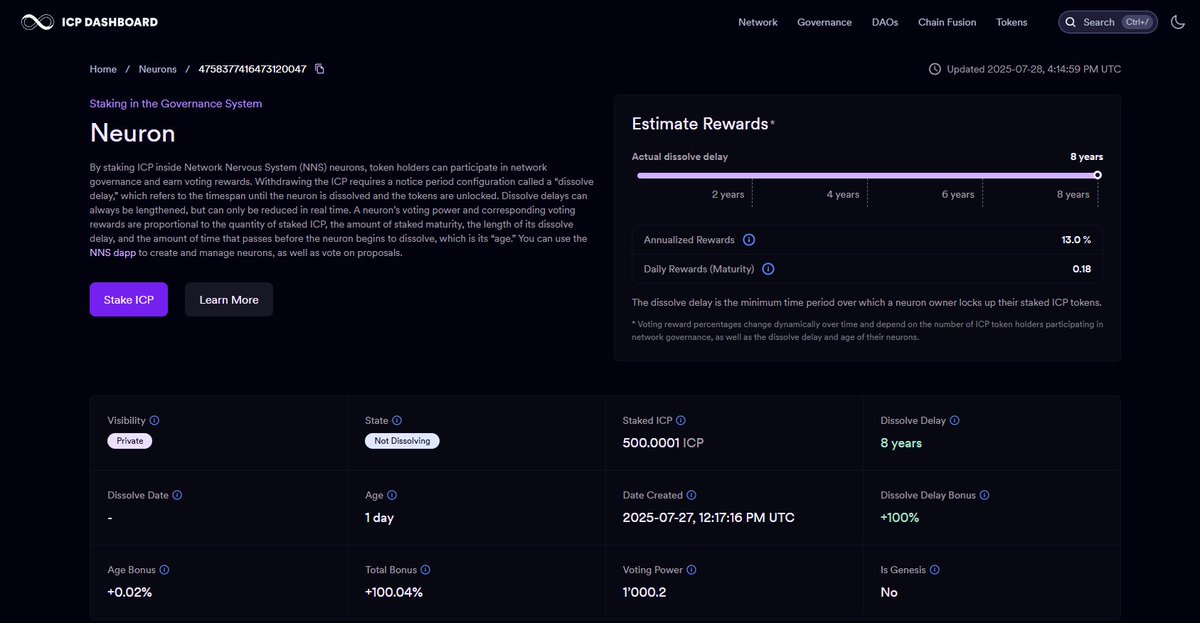Open info icon next to Dissolve Delay
1200x623 pixels.
click(954, 421)
